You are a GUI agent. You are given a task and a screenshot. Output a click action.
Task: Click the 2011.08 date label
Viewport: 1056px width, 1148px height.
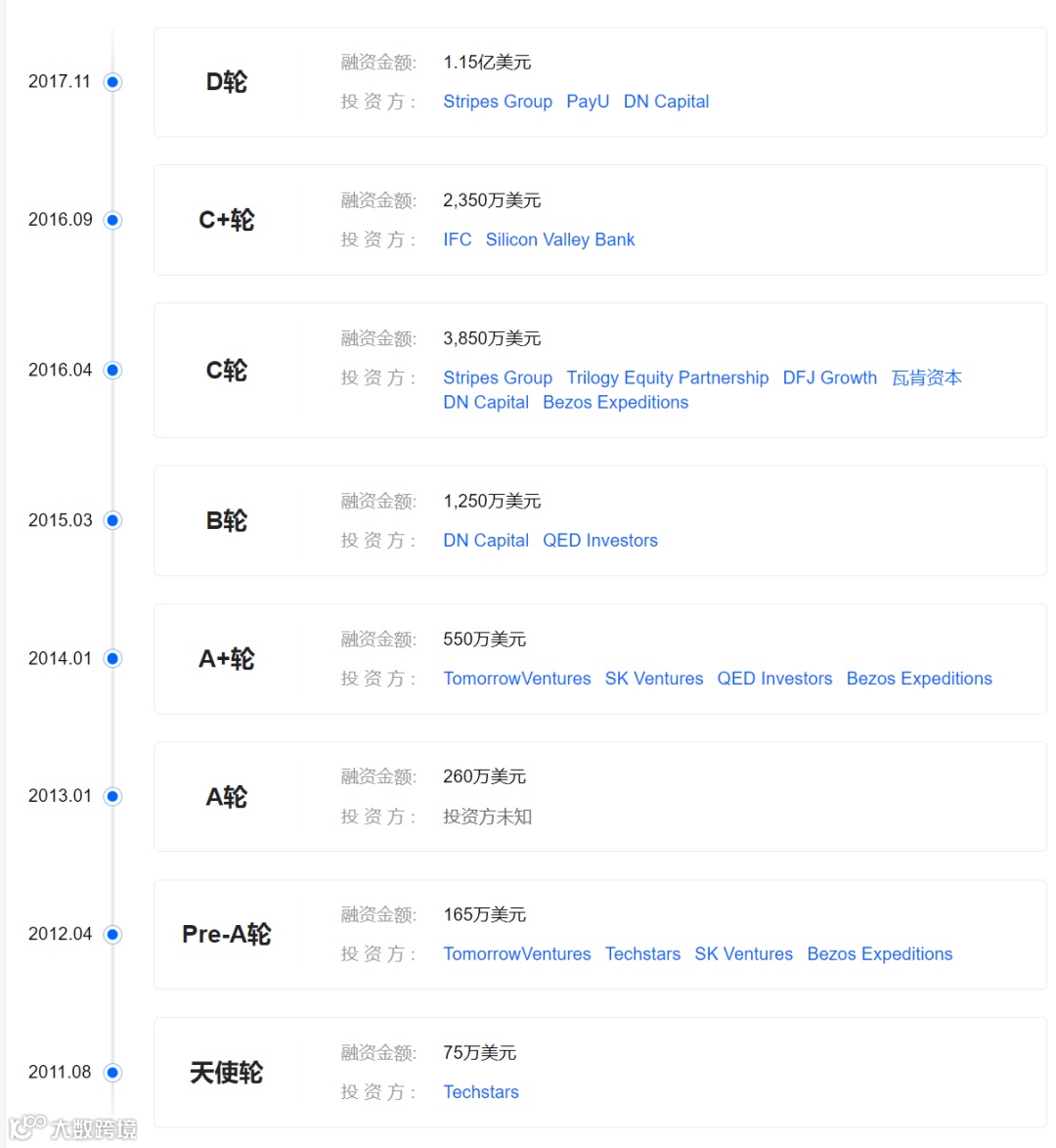tap(60, 1072)
